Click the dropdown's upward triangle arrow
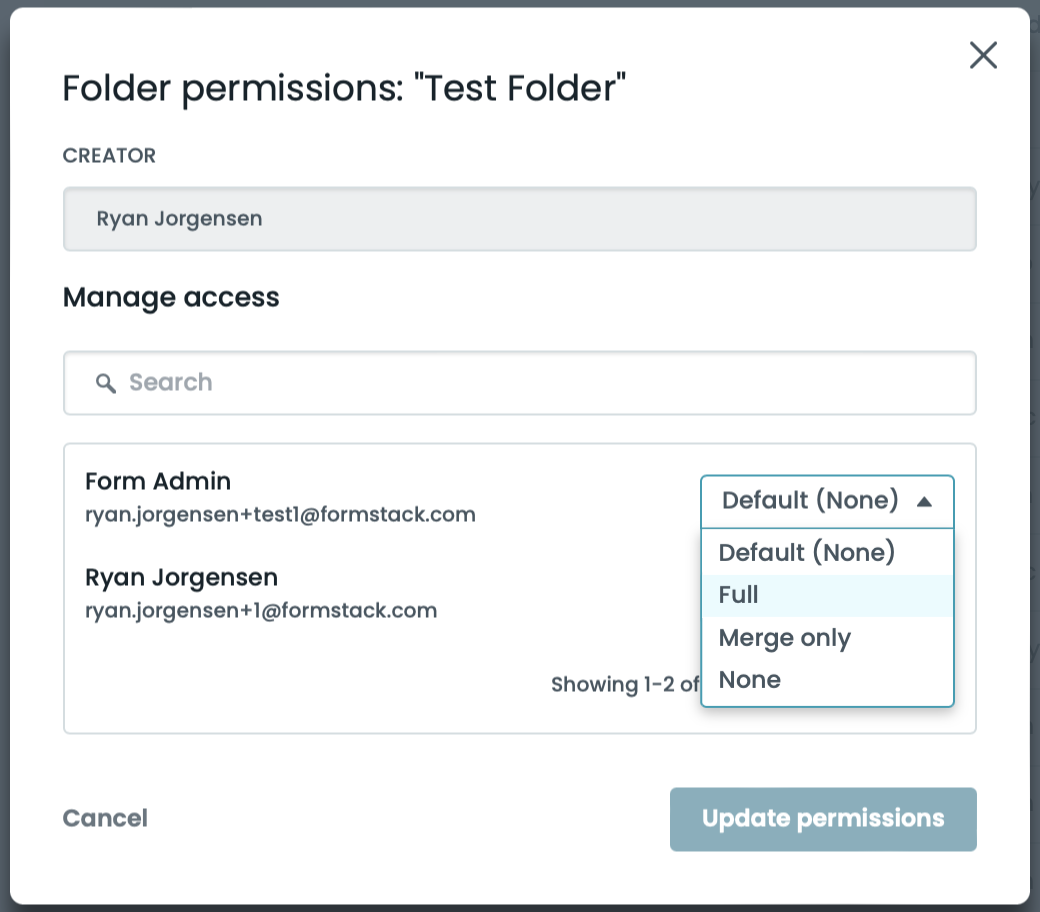The image size is (1040, 912). click(924, 501)
